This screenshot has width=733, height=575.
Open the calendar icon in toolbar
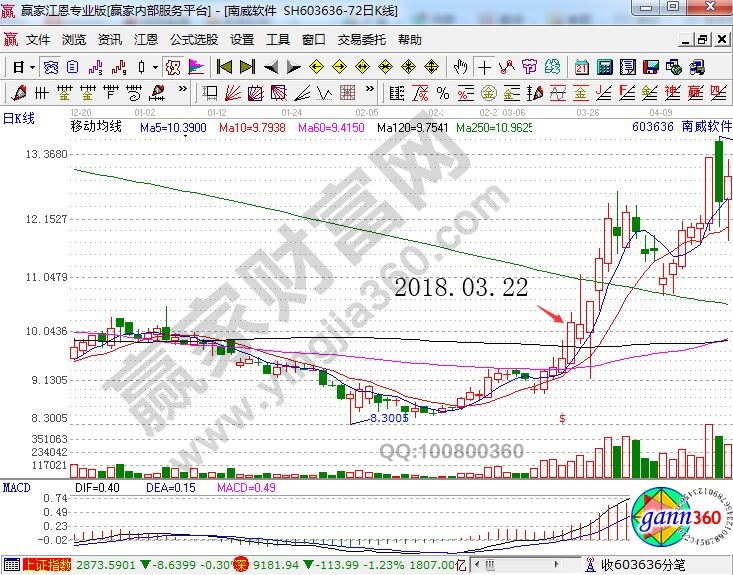582,67
